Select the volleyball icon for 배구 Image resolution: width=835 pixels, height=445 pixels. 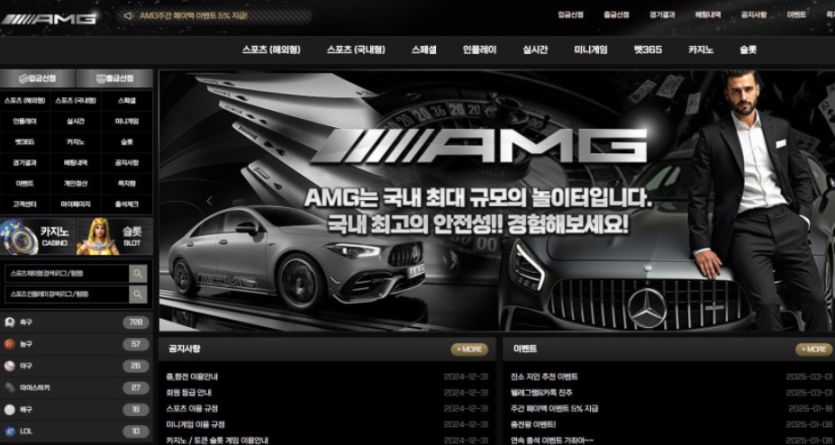click(10, 409)
